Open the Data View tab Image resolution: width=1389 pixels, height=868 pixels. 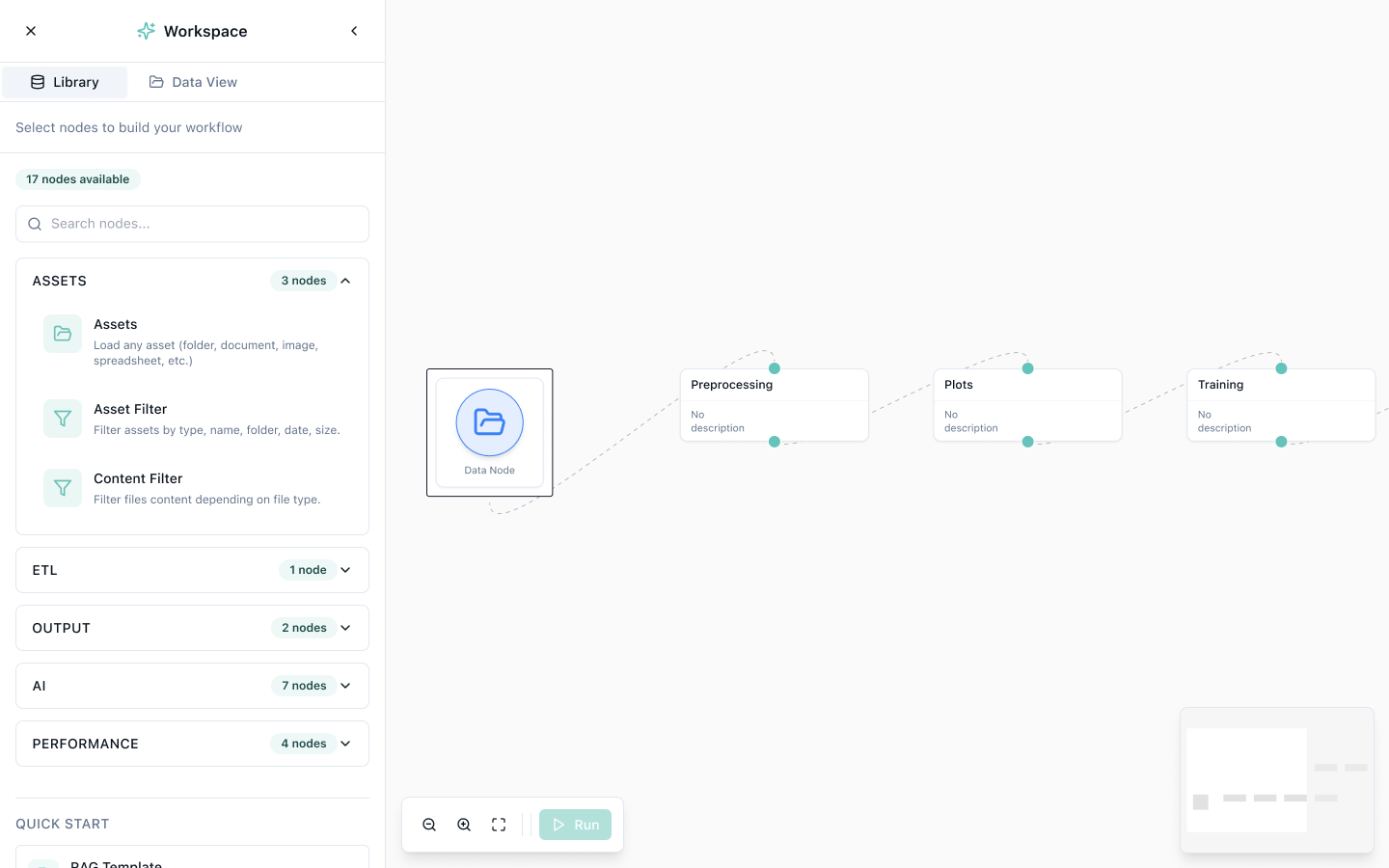(x=193, y=82)
